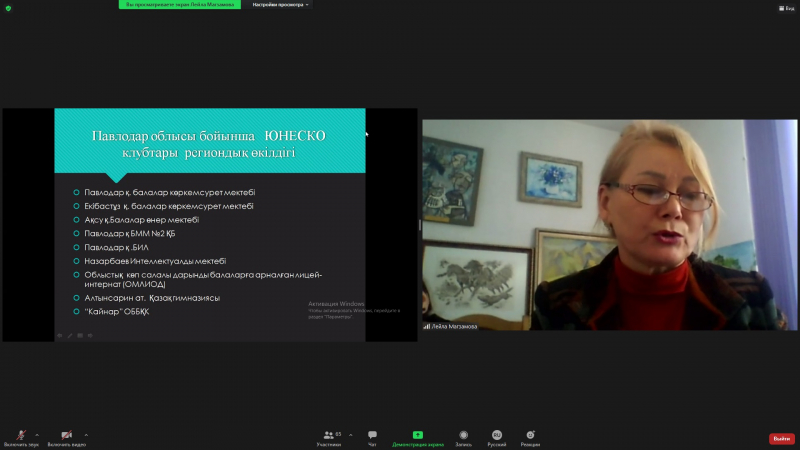Screen dimensions: 800x450
Task: Open Русский language interpretation icon
Action: (x=496, y=435)
